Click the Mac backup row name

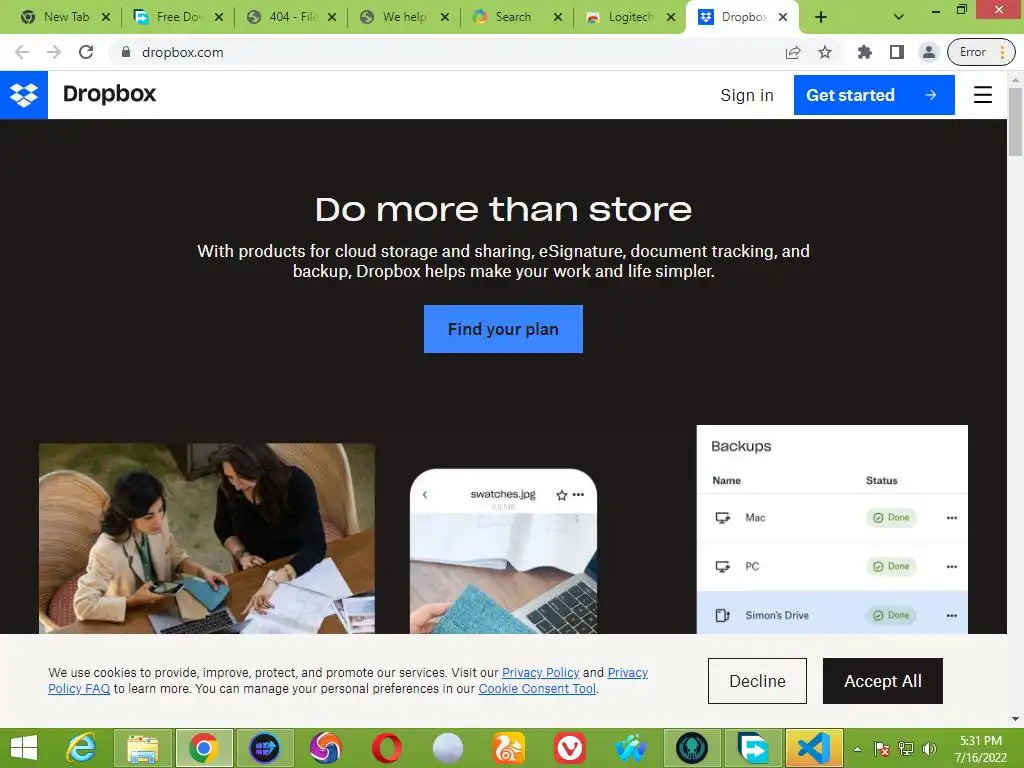tap(755, 518)
